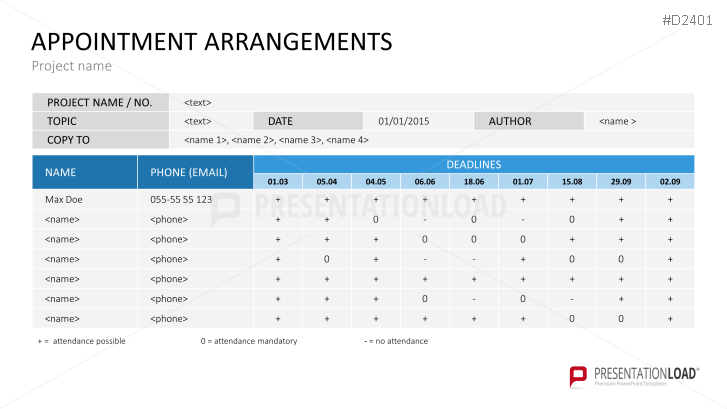The width and height of the screenshot is (727, 409).
Task: Click the Max Doe name cell
Action: point(62,200)
